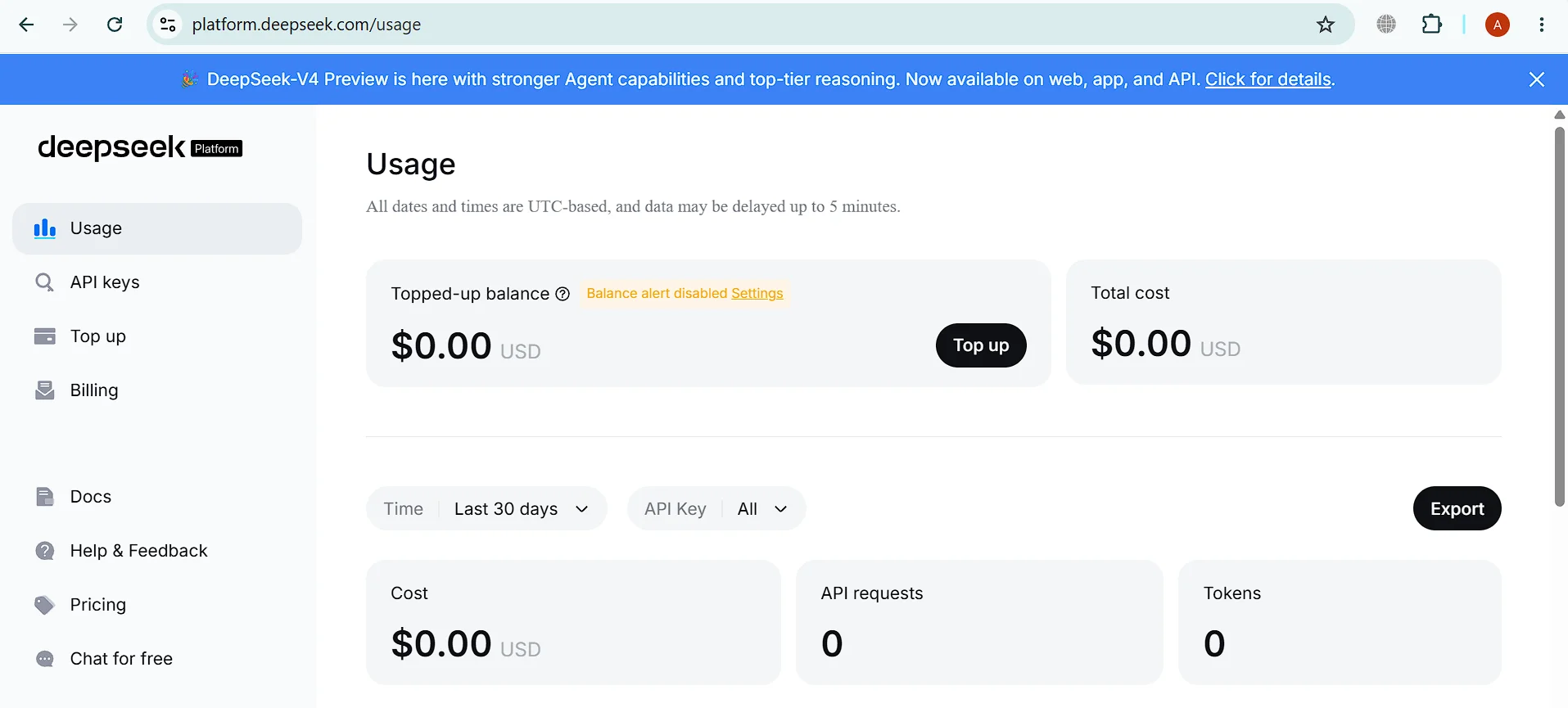
Task: Click the Pricing tag icon
Action: (x=45, y=605)
